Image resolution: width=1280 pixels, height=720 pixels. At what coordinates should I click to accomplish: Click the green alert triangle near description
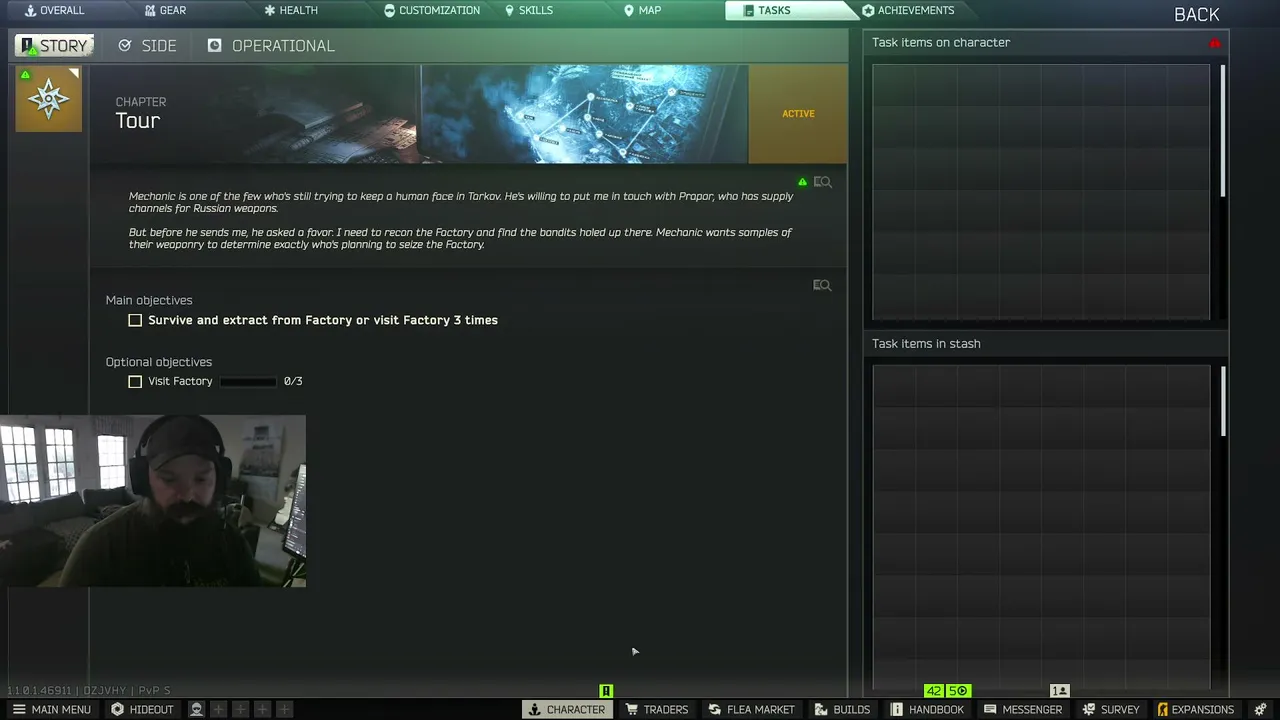pos(802,182)
